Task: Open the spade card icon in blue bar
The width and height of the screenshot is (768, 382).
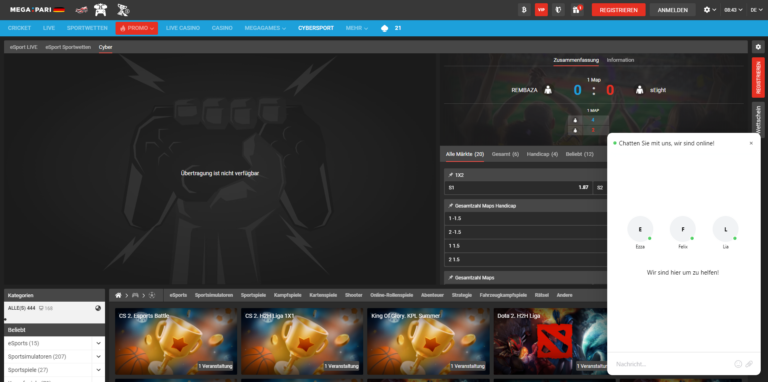Action: click(x=384, y=28)
